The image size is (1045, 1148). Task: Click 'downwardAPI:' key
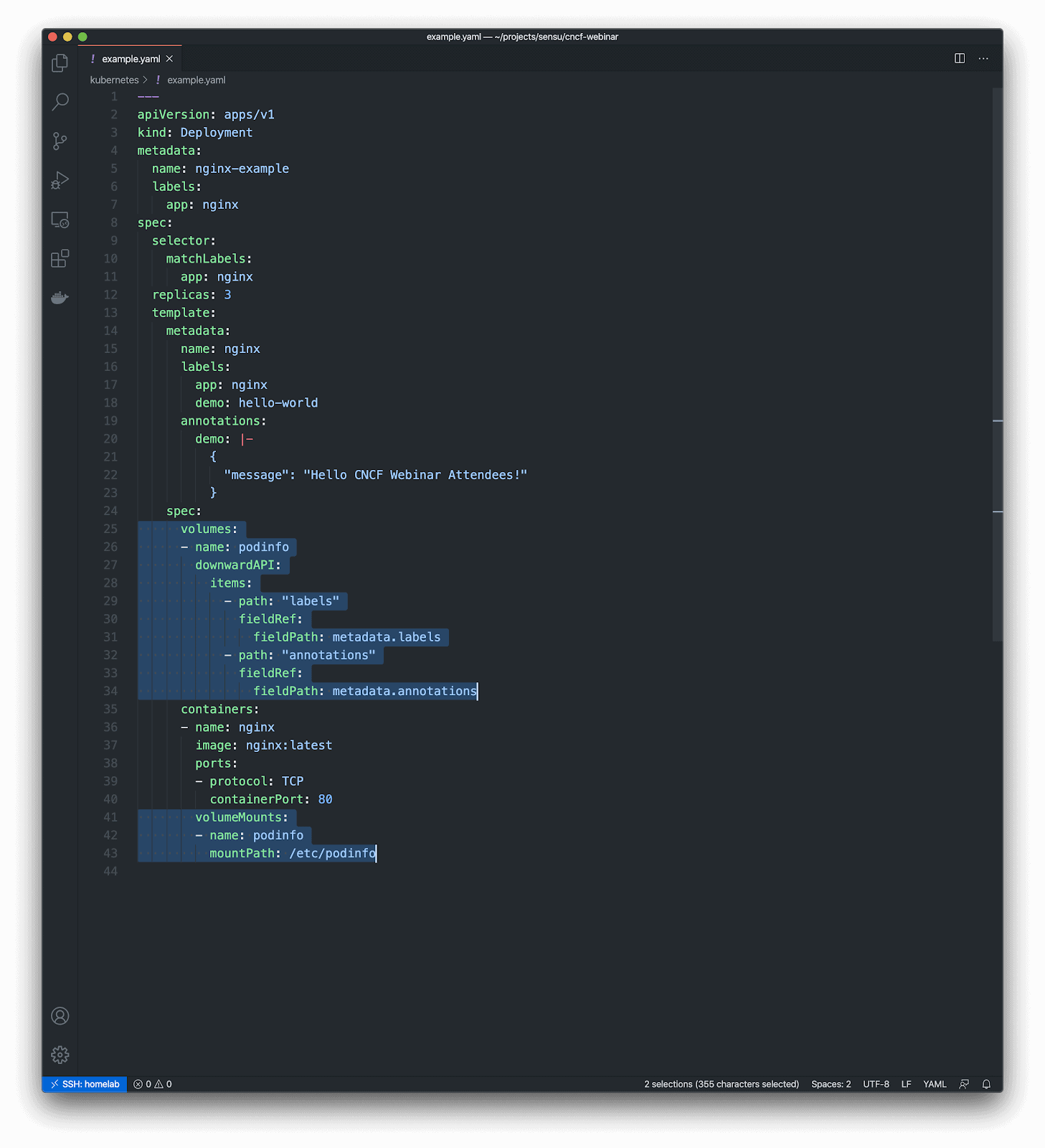[238, 565]
